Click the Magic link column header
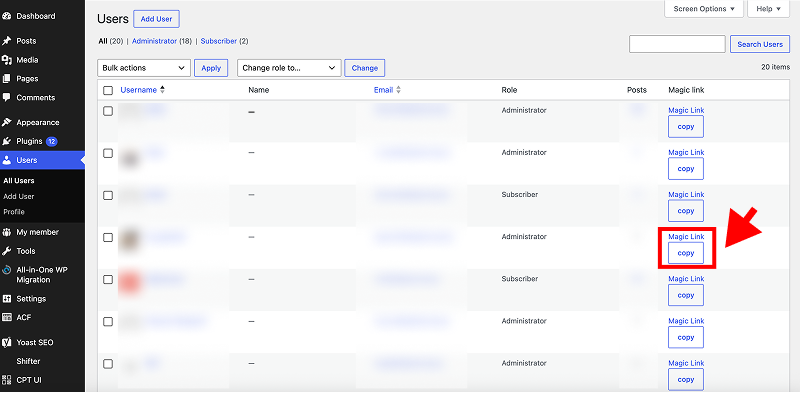The image size is (800, 393). coord(686,90)
